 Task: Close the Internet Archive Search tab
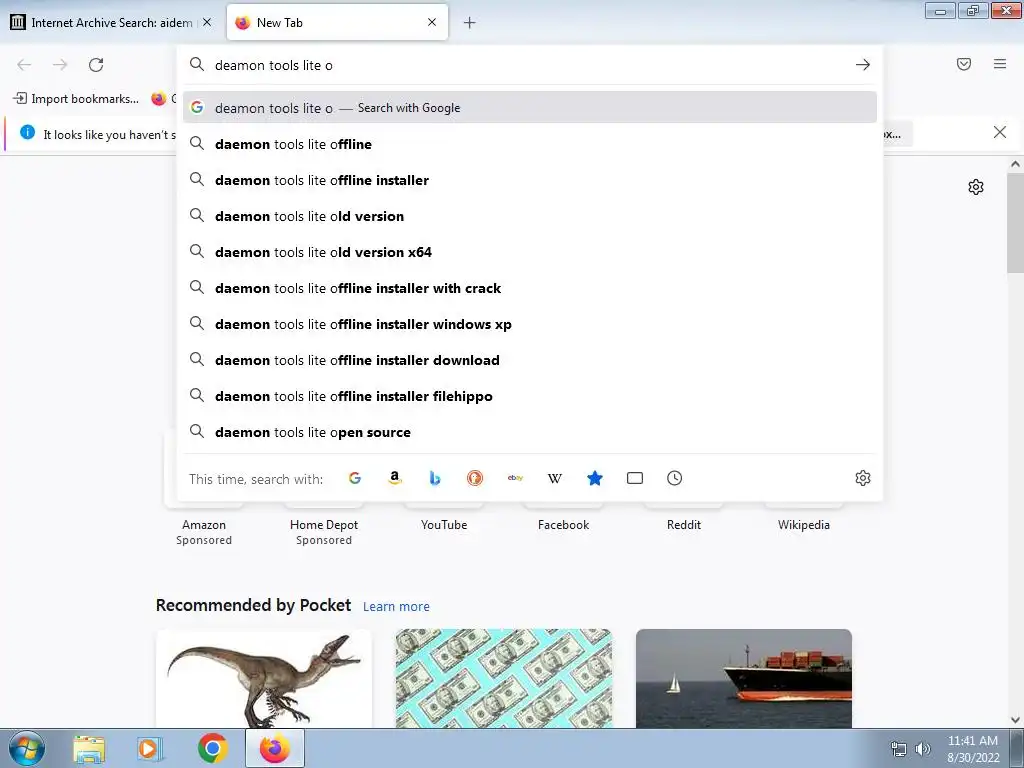(x=207, y=22)
